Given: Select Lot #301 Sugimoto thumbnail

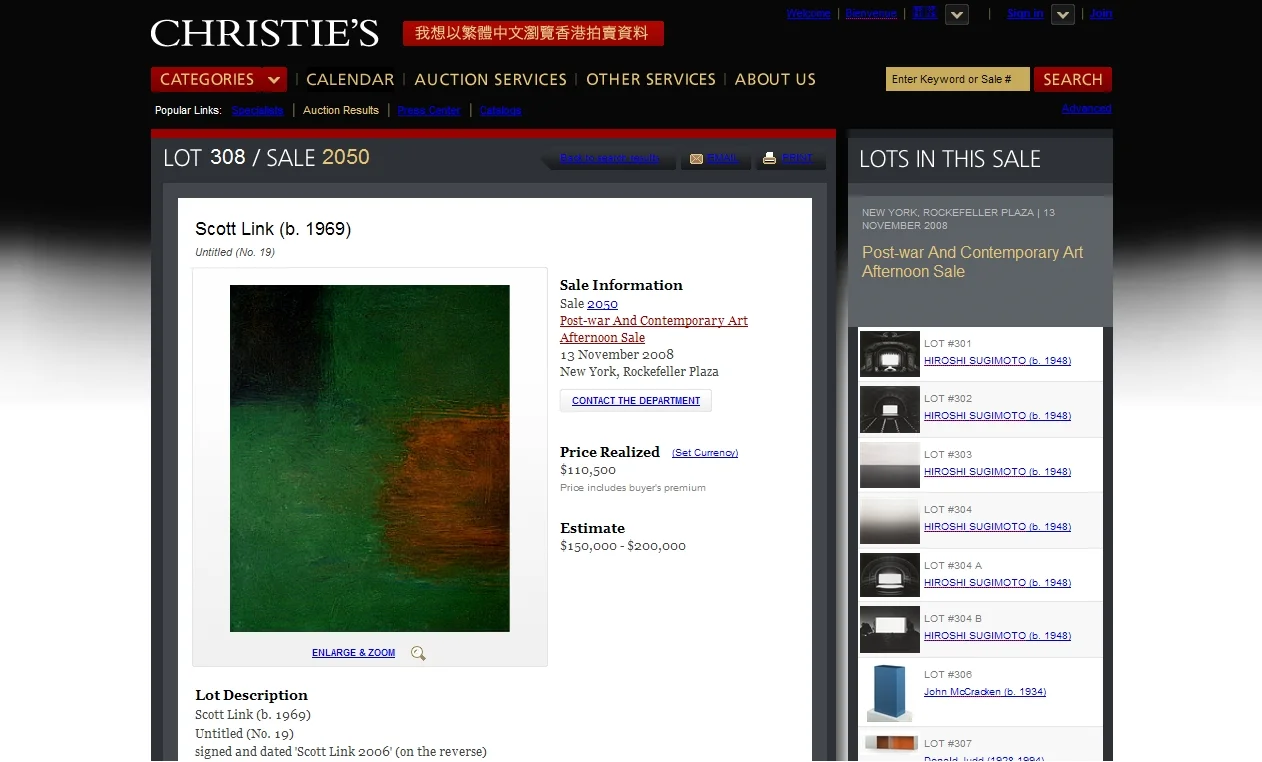Looking at the screenshot, I should pyautogui.click(x=890, y=354).
